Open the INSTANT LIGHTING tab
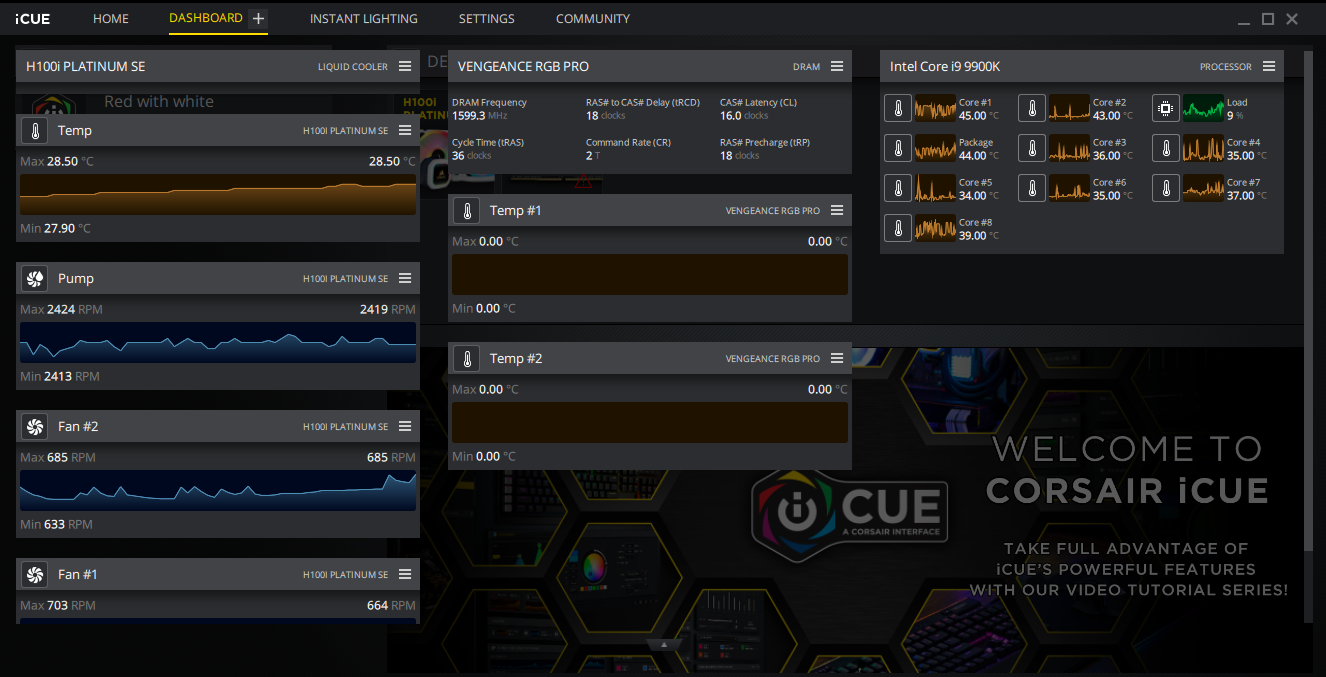Viewport: 1326px width, 677px height. point(364,19)
